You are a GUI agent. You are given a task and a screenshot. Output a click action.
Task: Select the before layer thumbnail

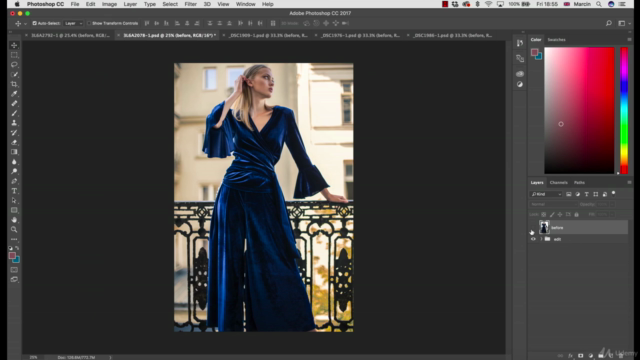(x=544, y=227)
